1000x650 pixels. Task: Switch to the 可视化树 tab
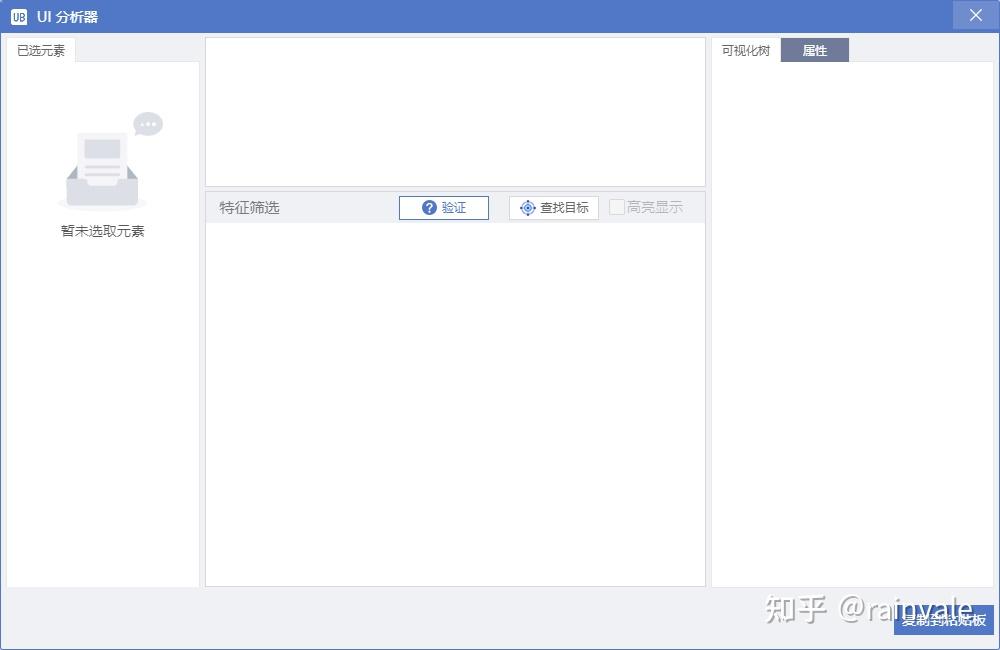pyautogui.click(x=745, y=49)
